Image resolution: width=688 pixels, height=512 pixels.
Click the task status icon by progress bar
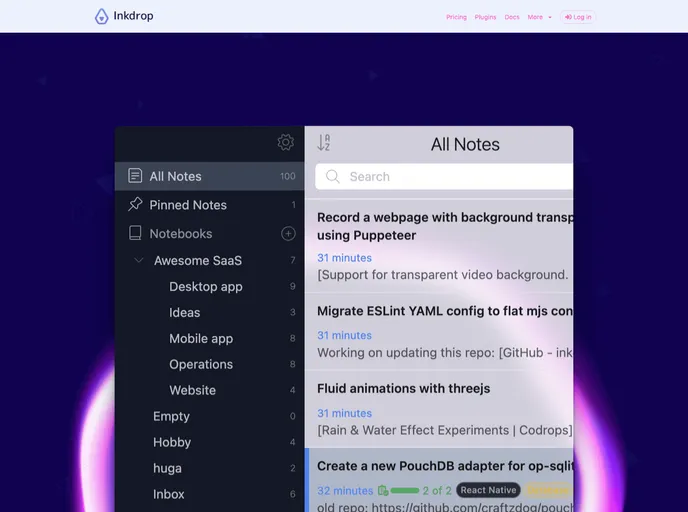click(x=383, y=491)
